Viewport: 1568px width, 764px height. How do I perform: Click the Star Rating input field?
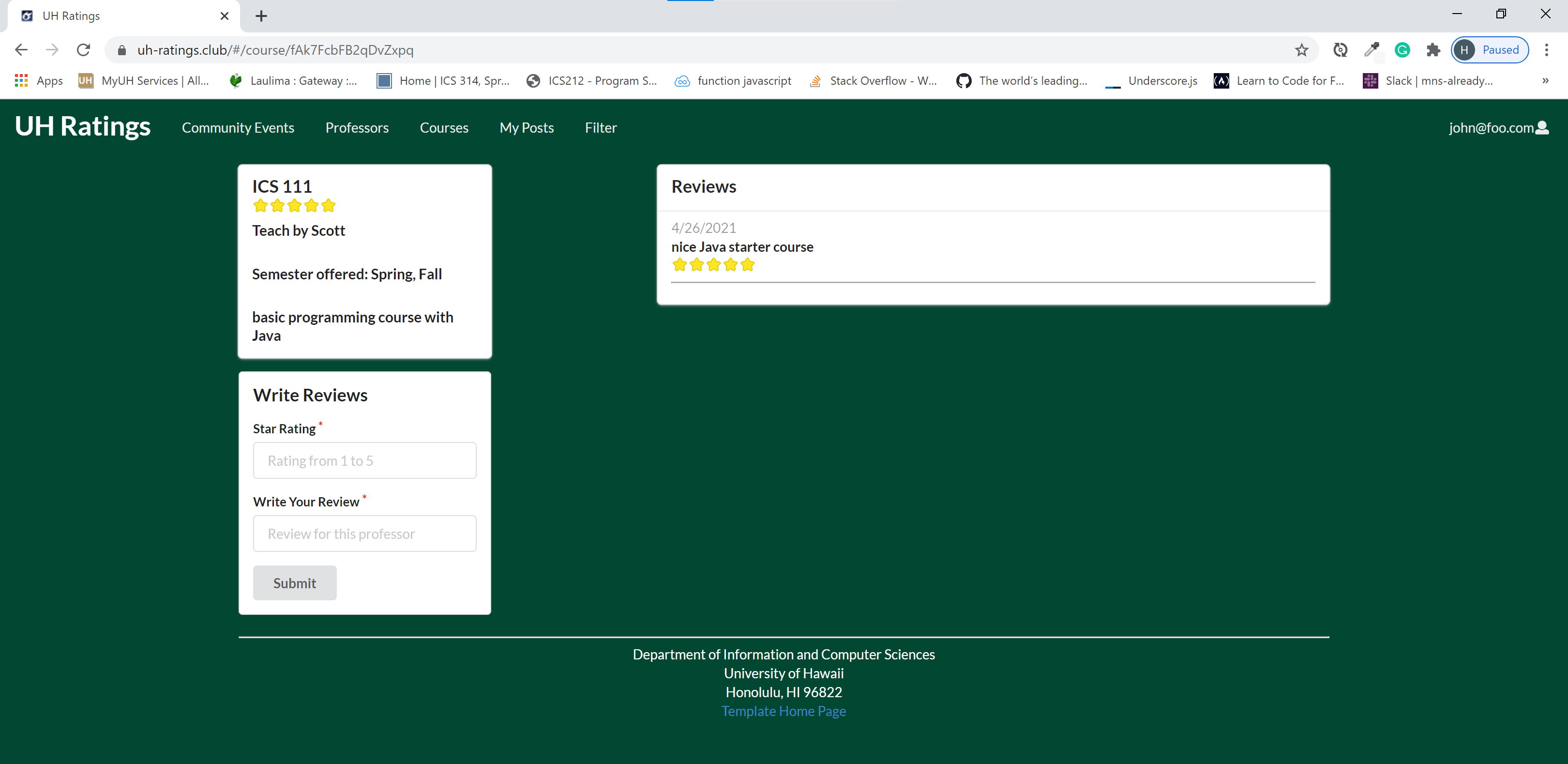[x=364, y=460]
